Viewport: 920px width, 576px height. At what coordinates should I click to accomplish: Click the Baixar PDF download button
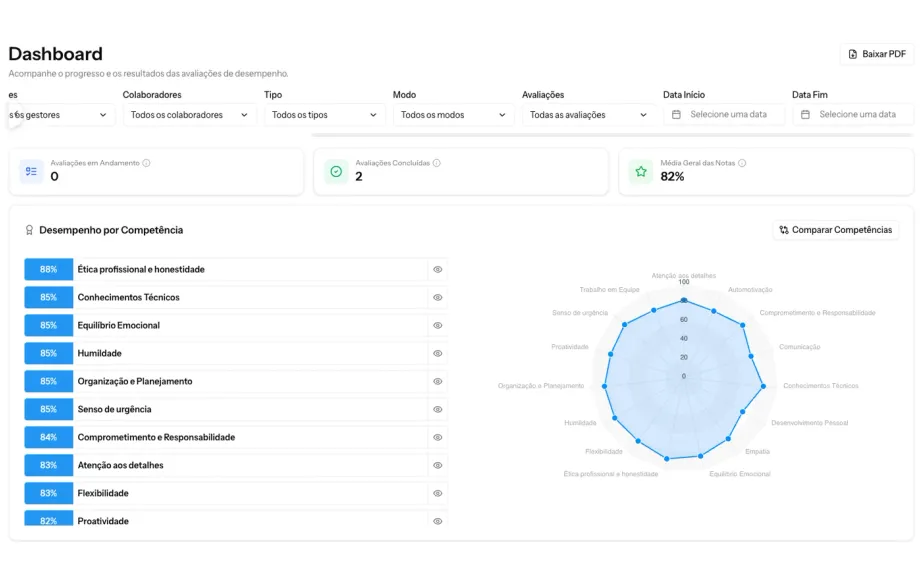coord(877,54)
